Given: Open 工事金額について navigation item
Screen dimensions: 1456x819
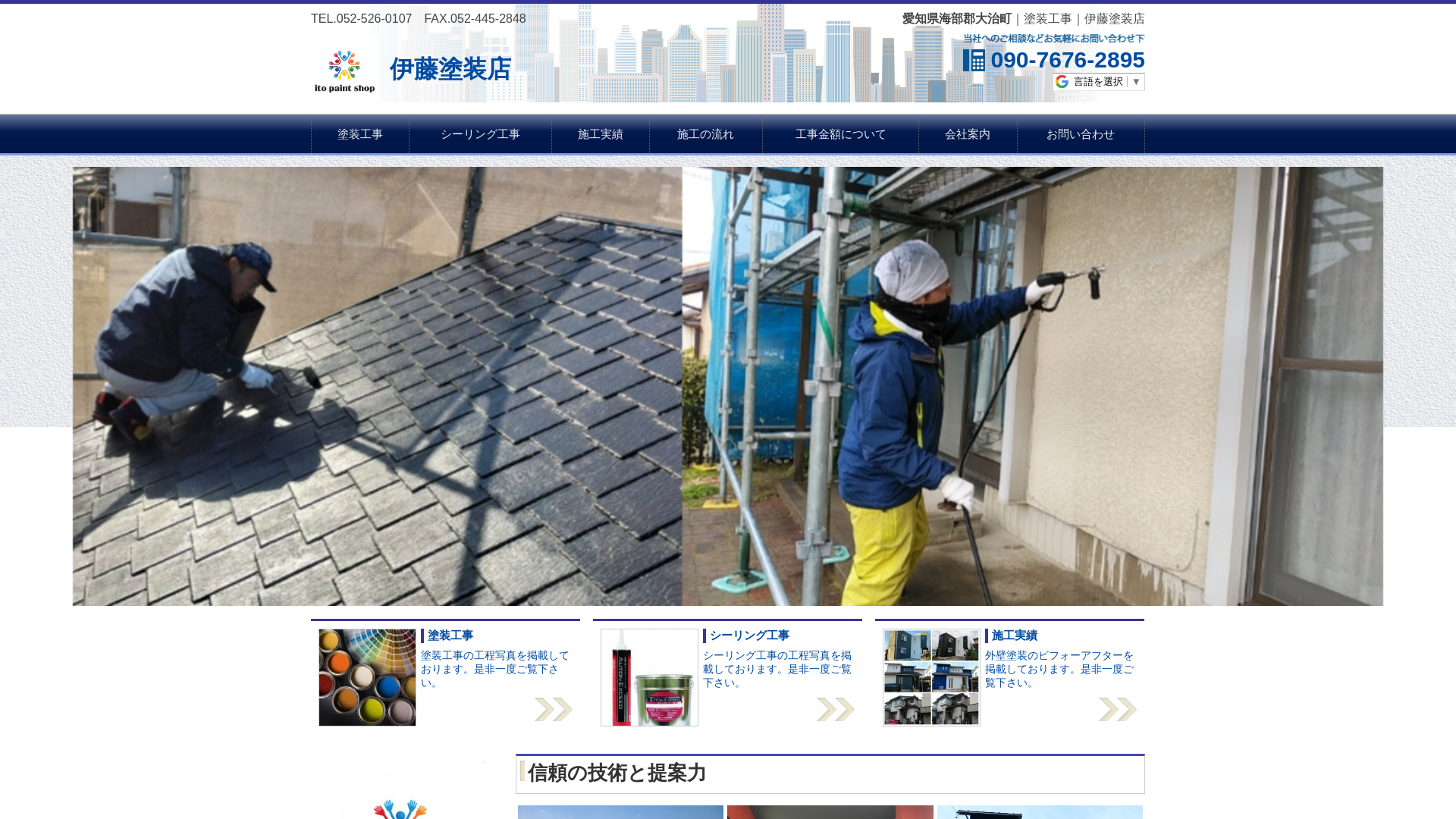Looking at the screenshot, I should [x=840, y=134].
